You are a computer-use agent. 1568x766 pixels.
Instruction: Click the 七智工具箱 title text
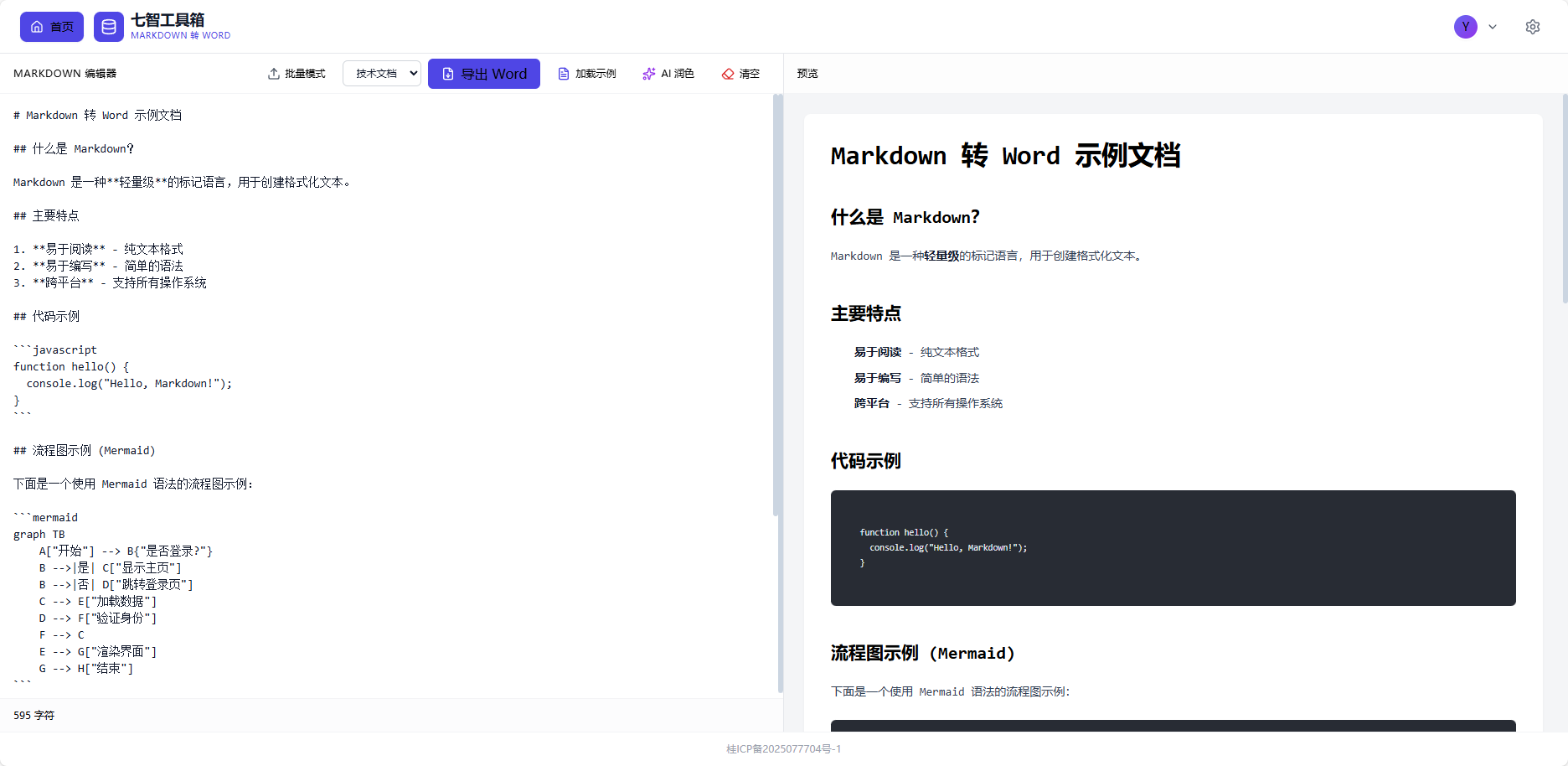coord(168,20)
